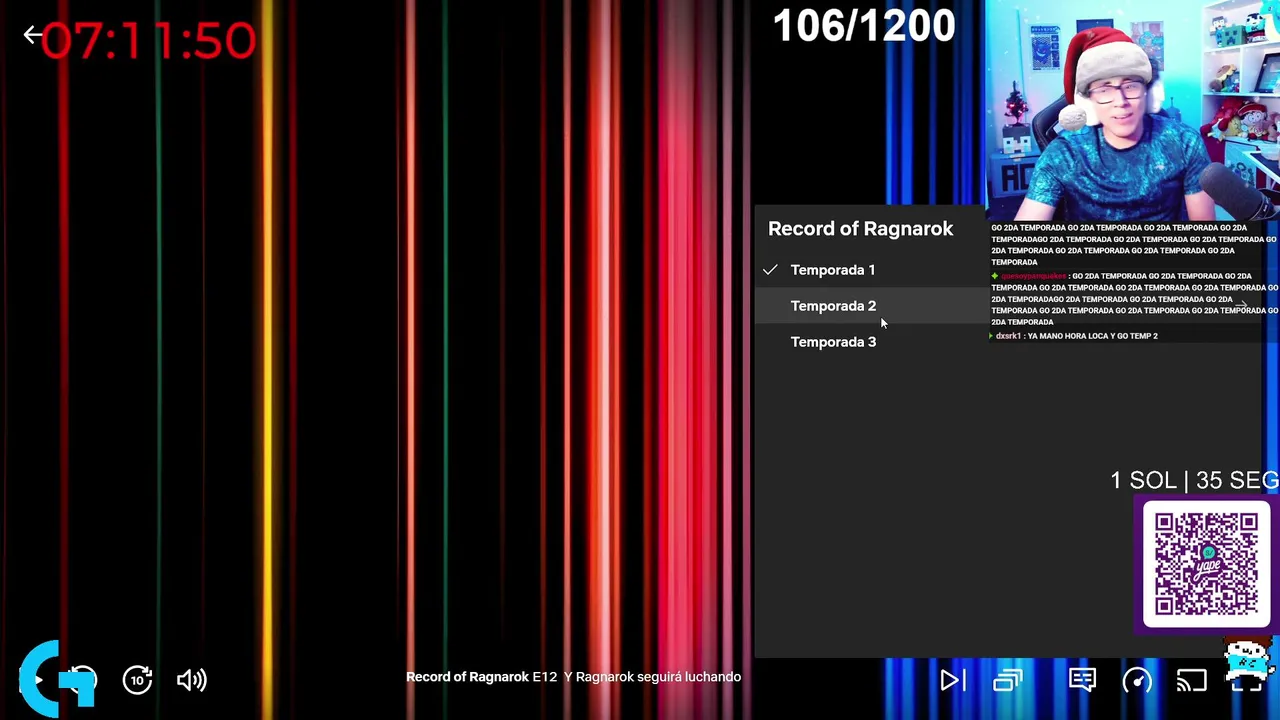Cast video to another device

tap(1191, 681)
